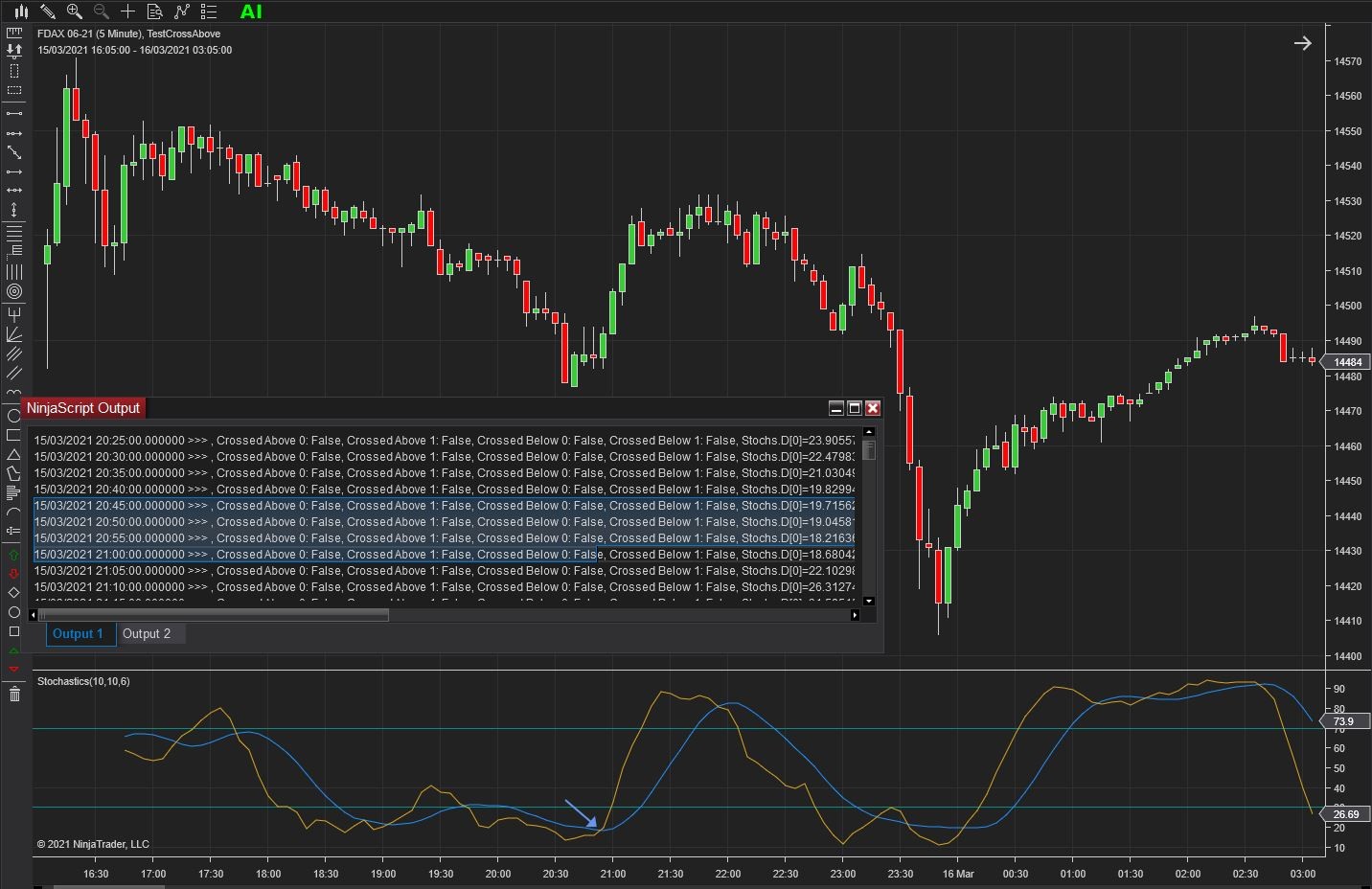The image size is (1372, 889).
Task: Select the arc drawing tool
Action: point(14,512)
